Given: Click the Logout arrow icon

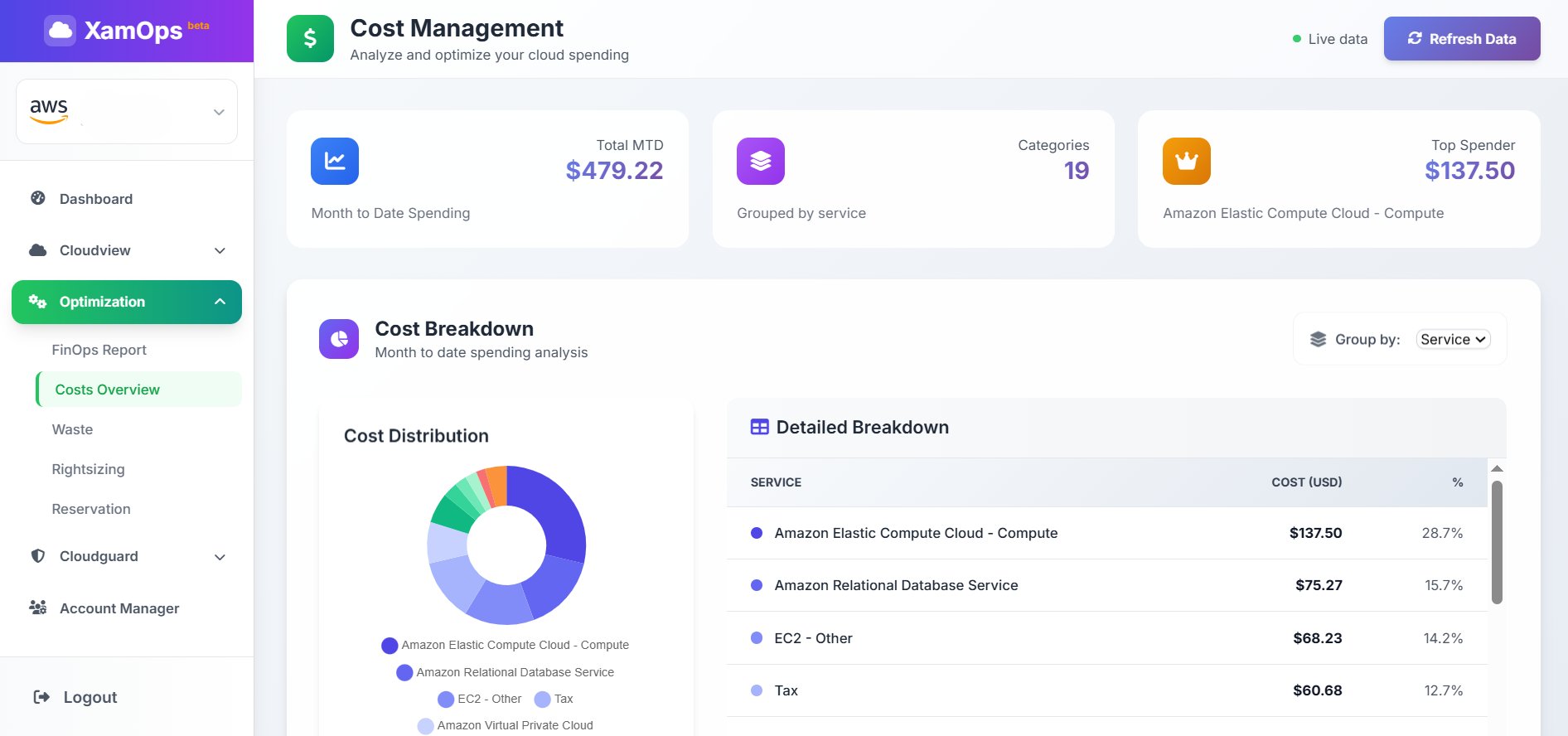Looking at the screenshot, I should (41, 697).
